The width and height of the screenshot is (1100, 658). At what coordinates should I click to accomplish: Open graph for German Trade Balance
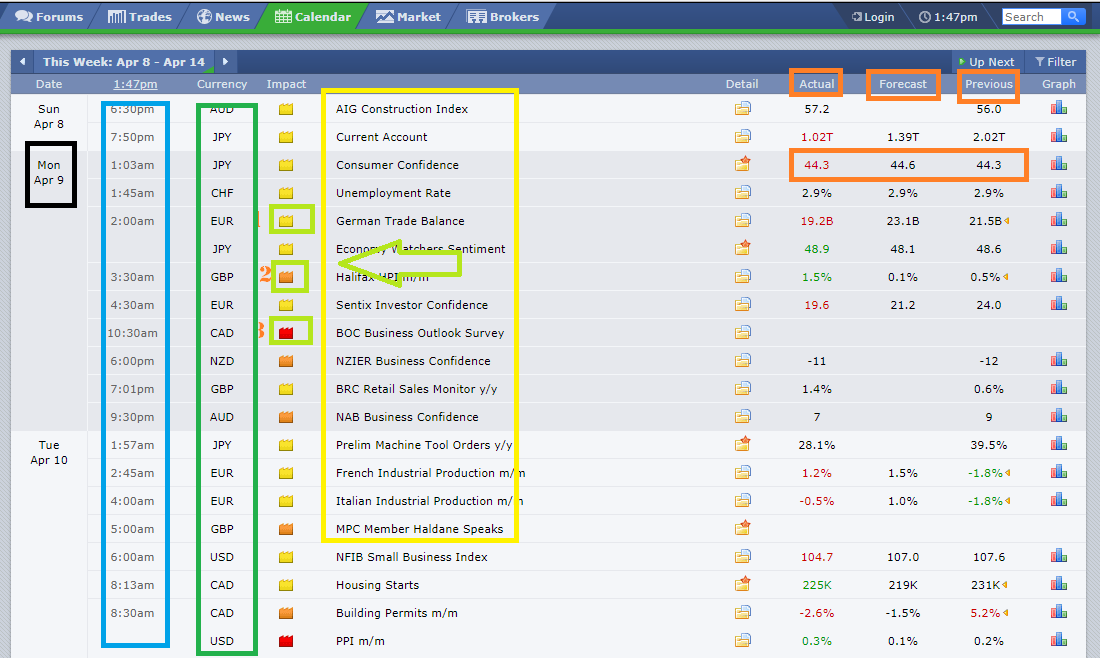tap(1059, 221)
